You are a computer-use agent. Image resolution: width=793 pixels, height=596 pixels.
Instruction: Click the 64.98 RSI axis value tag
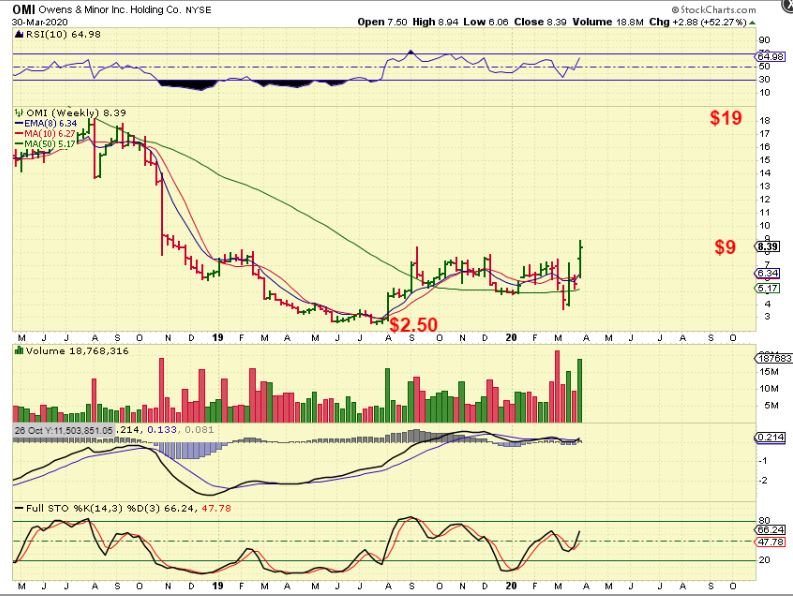tap(770, 57)
